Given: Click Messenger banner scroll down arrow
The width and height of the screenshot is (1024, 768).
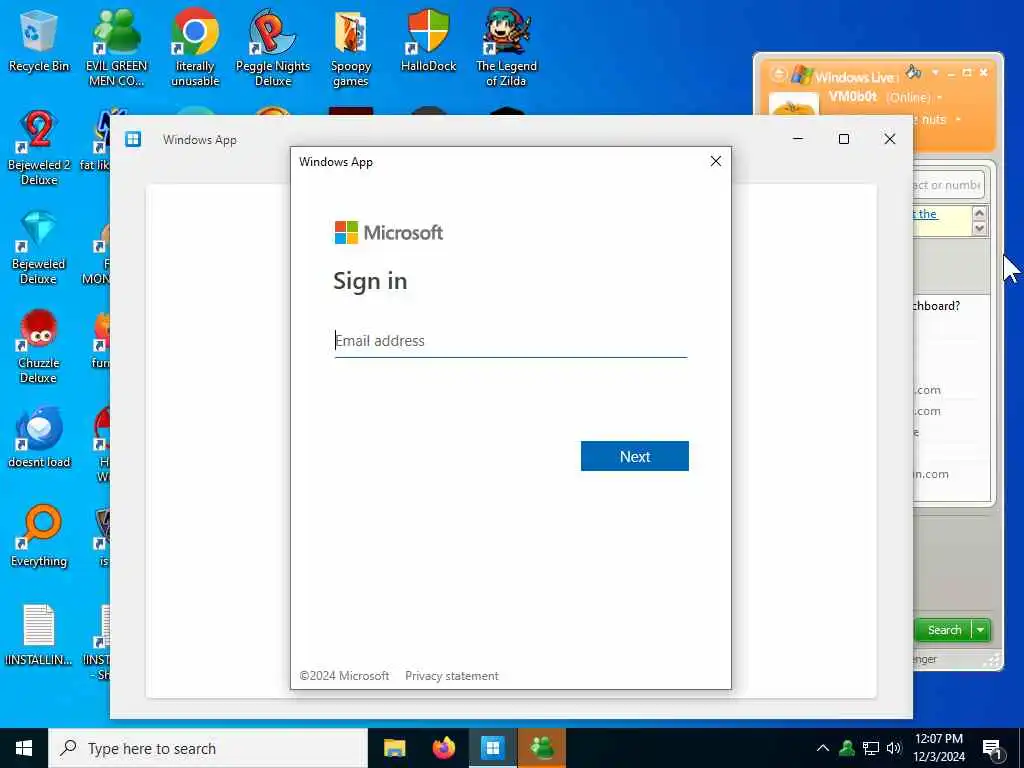Looking at the screenshot, I should click(x=979, y=229).
